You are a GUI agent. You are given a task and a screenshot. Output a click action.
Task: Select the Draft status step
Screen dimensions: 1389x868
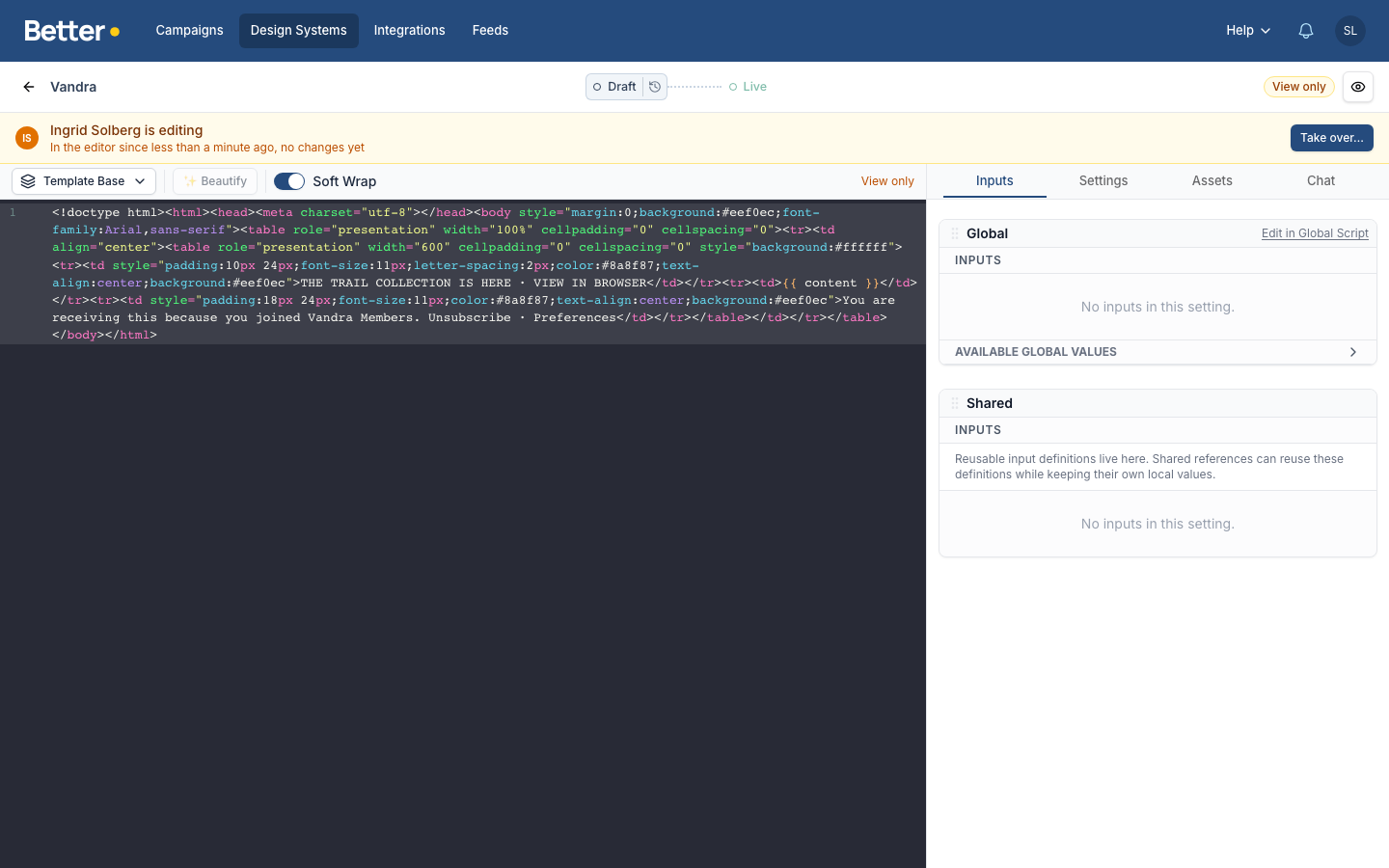pyautogui.click(x=614, y=87)
